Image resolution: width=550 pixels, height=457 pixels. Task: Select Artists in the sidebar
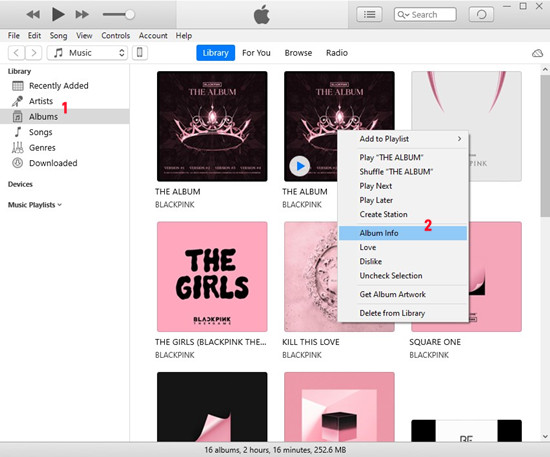pos(65,101)
